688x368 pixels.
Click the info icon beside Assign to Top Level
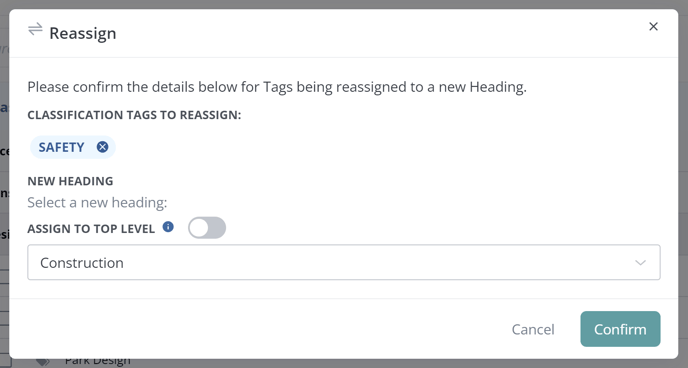[x=168, y=227]
